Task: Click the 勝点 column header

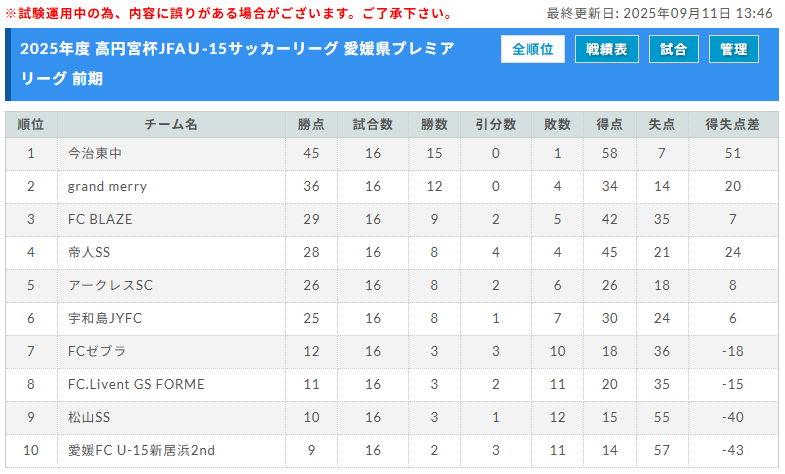Action: [311, 125]
